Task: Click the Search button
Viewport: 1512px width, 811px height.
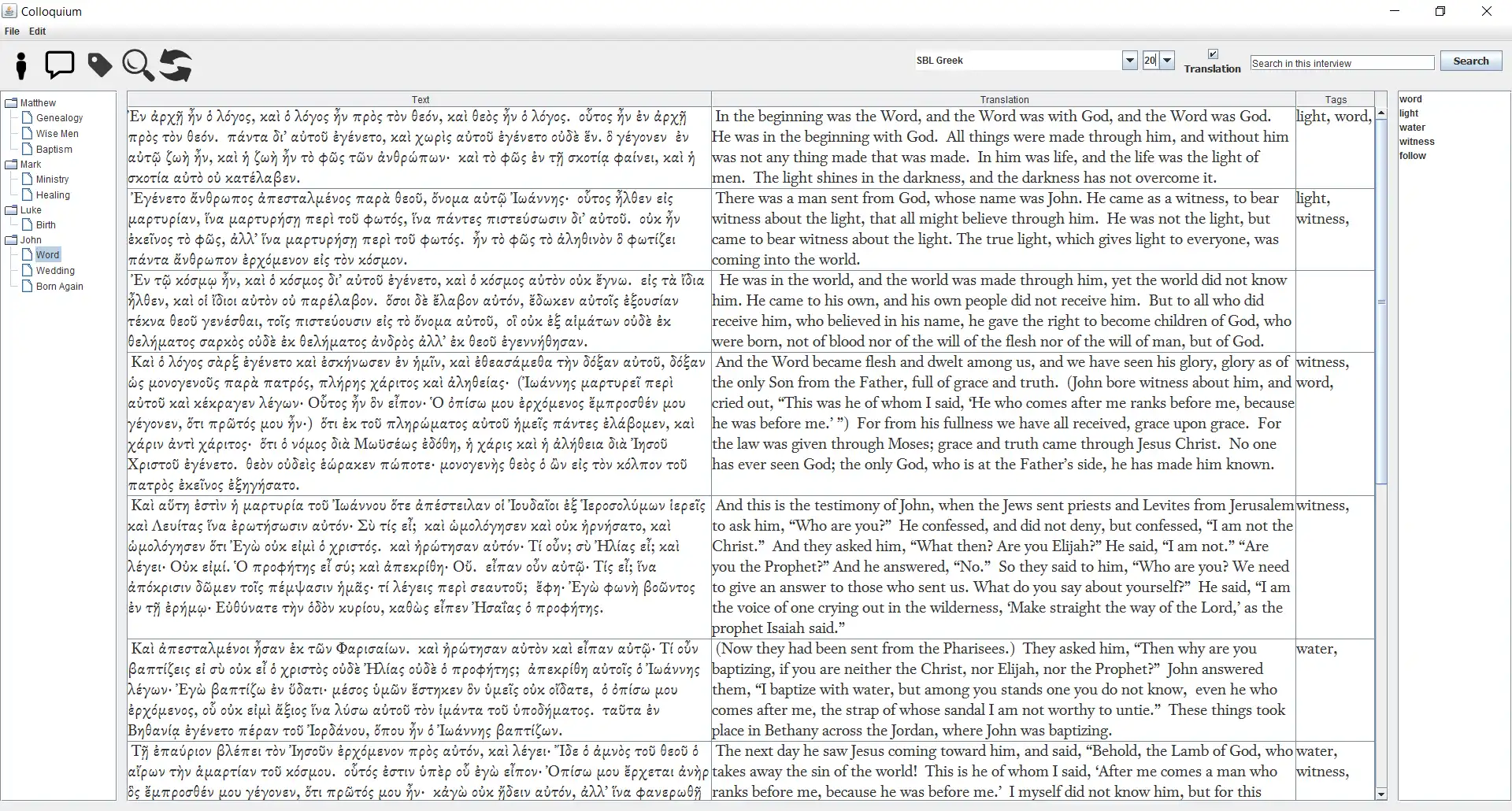Action: coord(1471,61)
